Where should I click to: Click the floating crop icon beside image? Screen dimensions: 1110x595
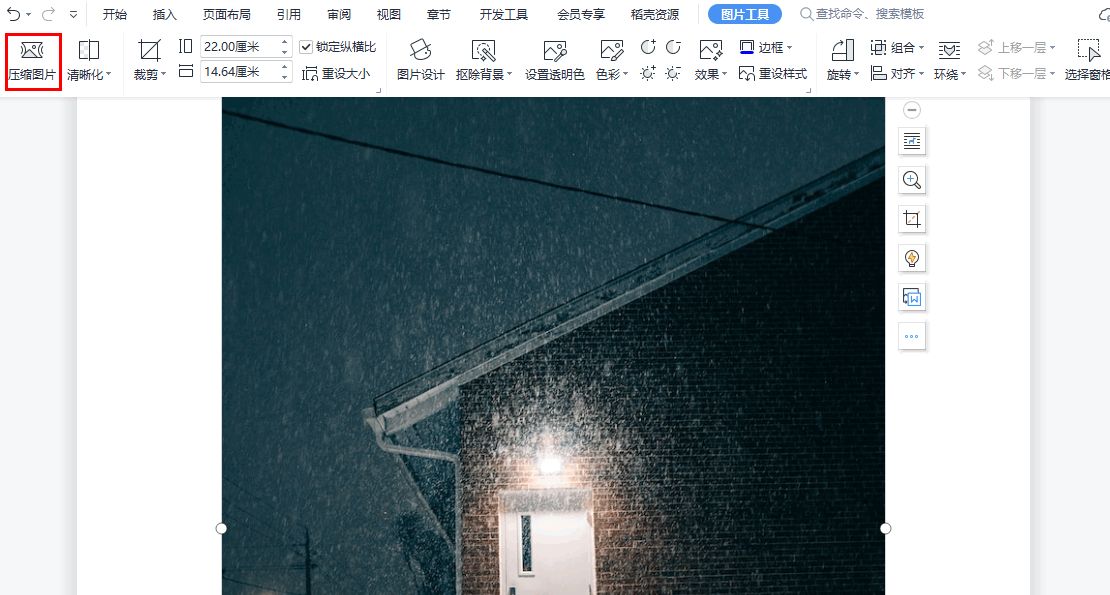coord(912,219)
